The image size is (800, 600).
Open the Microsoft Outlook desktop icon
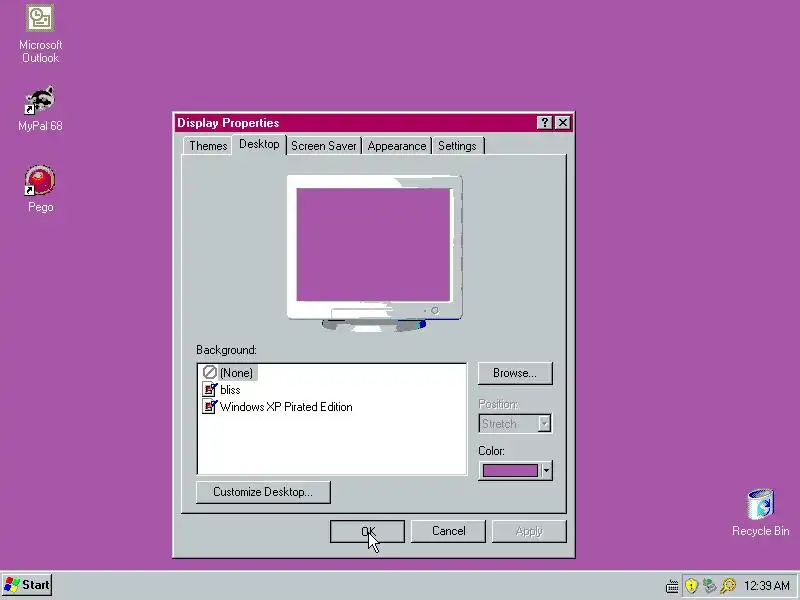40,34
